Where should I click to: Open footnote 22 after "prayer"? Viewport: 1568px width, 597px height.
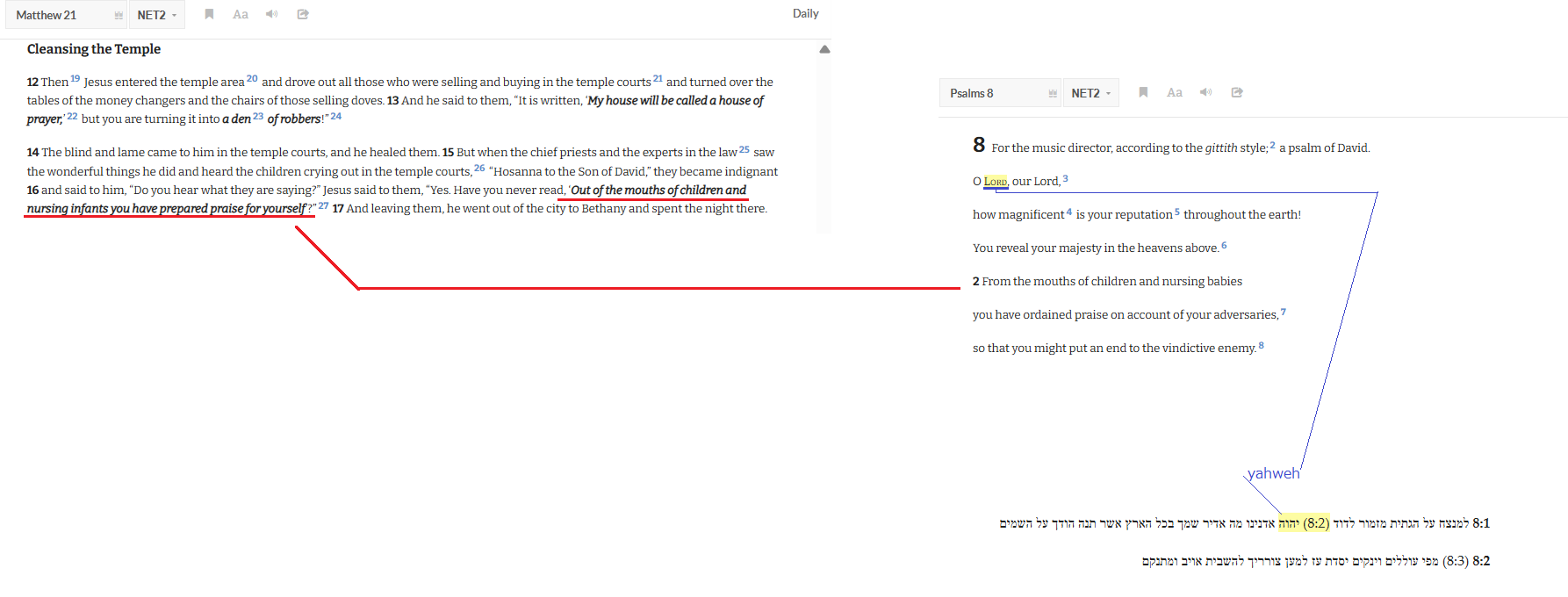point(72,116)
